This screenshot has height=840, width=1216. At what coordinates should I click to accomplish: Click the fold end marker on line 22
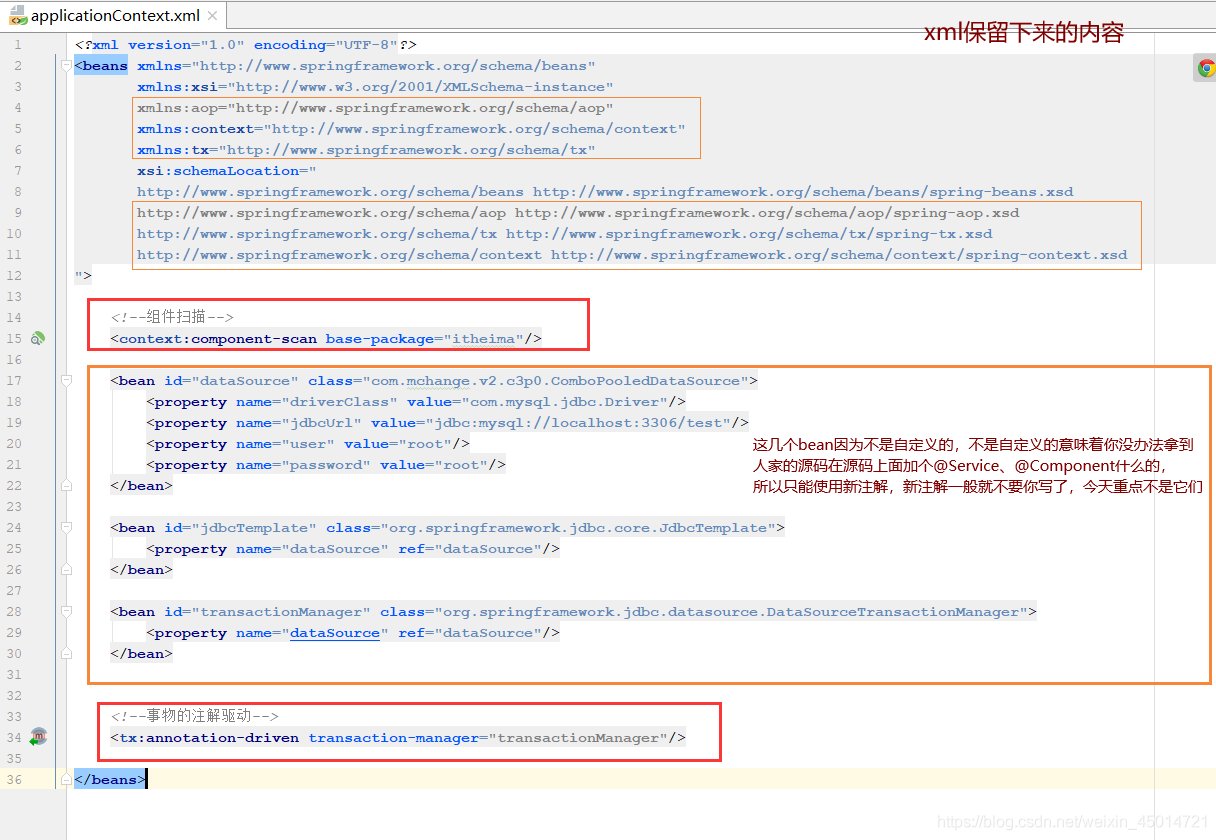coord(66,486)
